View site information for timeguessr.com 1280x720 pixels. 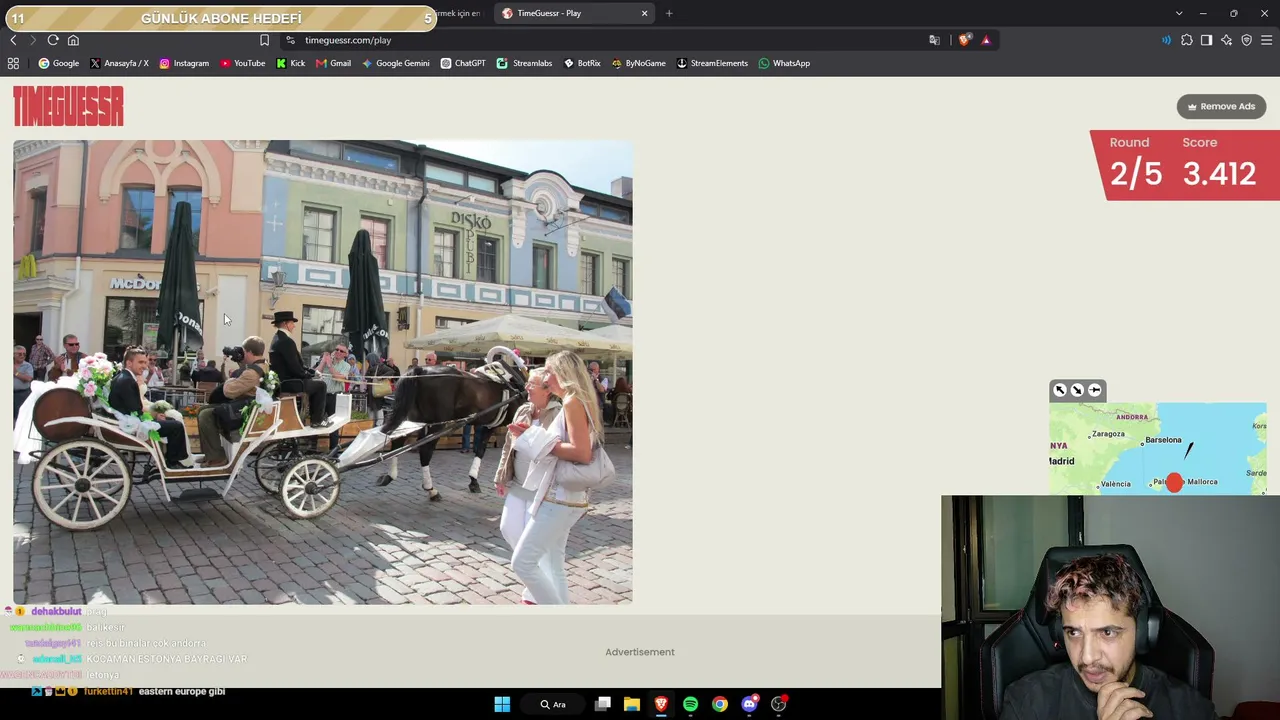click(290, 40)
